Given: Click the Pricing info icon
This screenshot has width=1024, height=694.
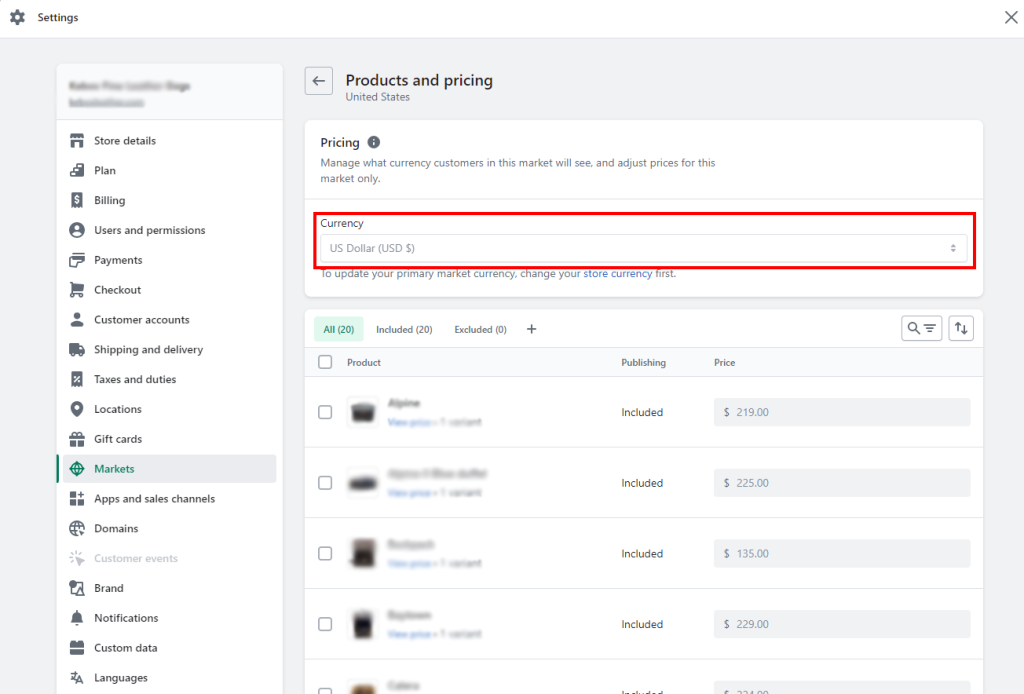Looking at the screenshot, I should [x=375, y=142].
